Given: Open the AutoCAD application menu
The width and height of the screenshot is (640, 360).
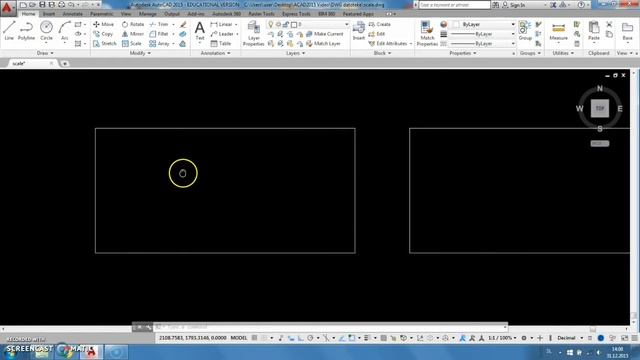Looking at the screenshot, I should (x=7, y=8).
